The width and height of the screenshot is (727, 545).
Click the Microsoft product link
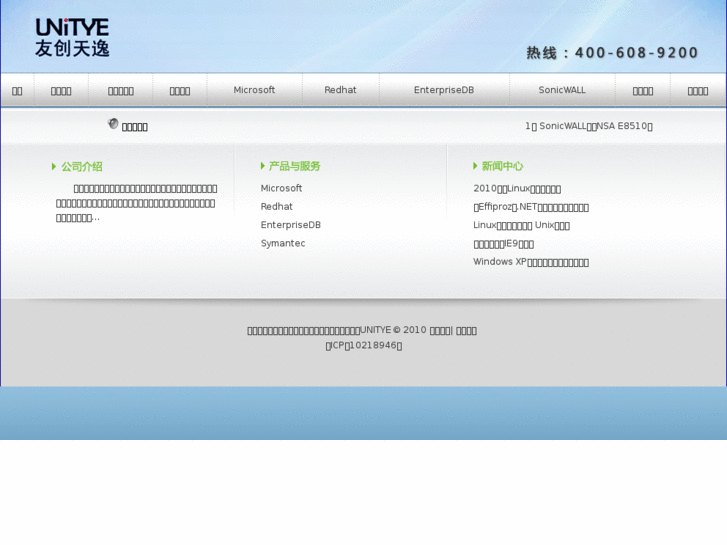pos(281,188)
